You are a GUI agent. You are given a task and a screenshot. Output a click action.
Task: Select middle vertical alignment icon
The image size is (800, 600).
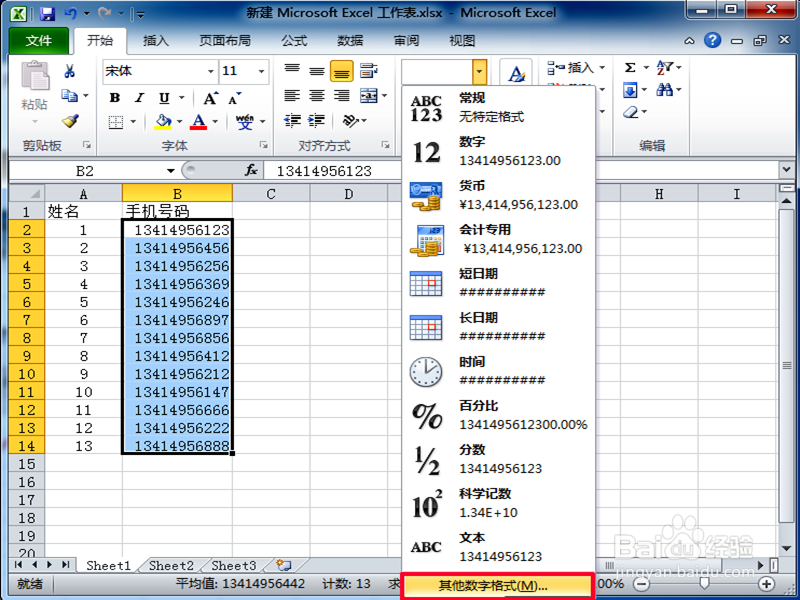tap(317, 70)
